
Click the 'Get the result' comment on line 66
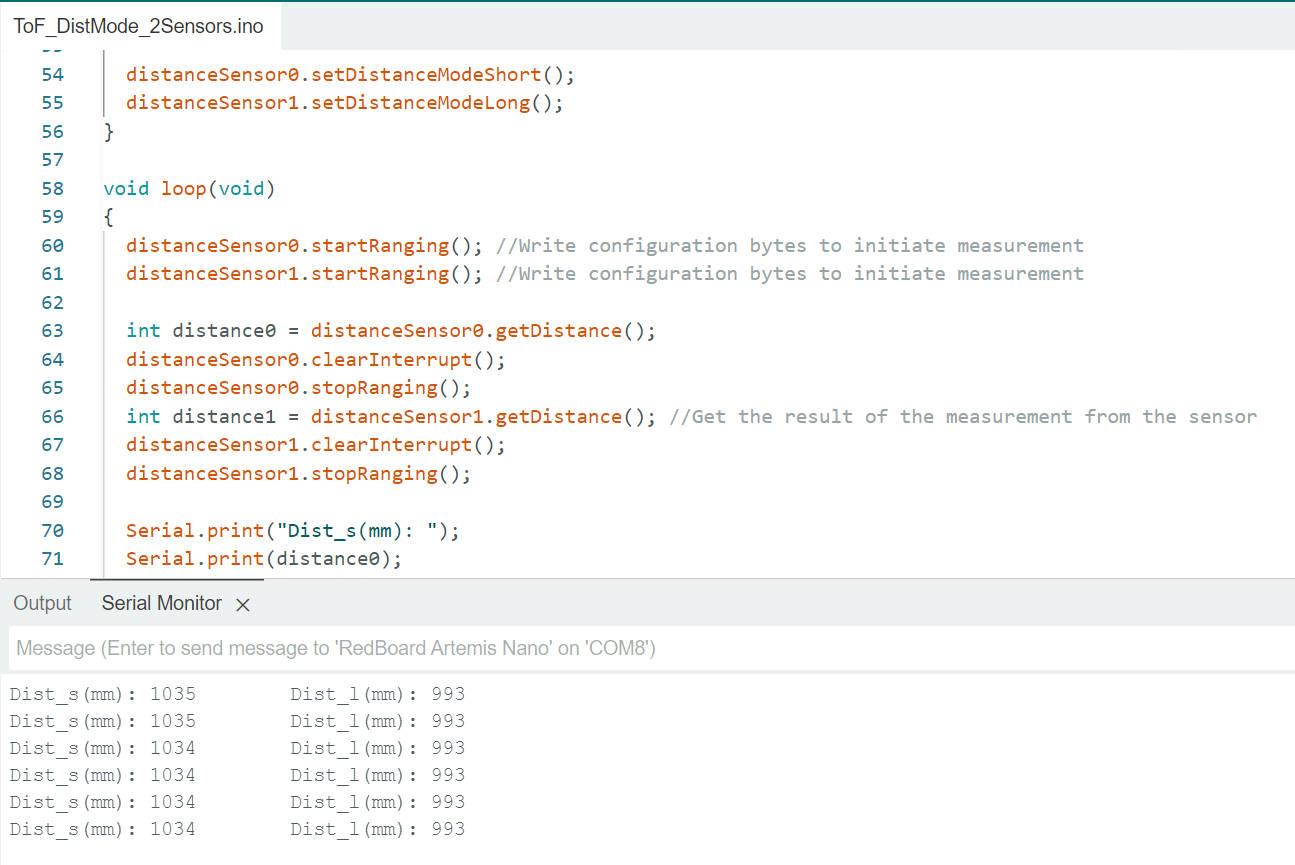click(x=963, y=417)
